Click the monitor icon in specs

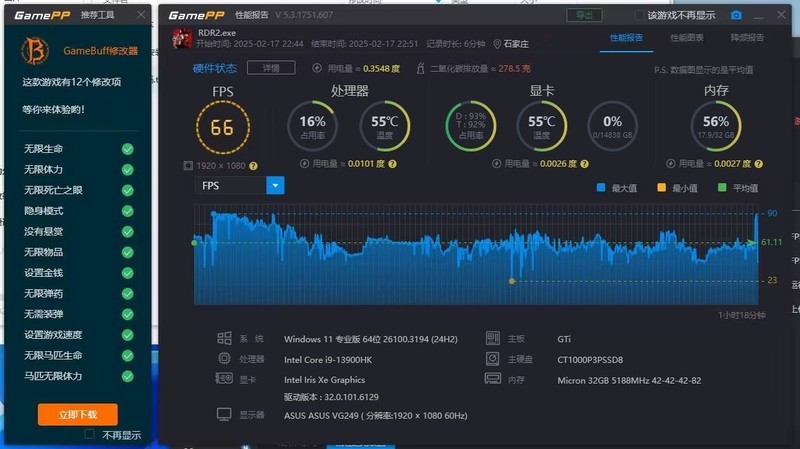pyautogui.click(x=224, y=414)
